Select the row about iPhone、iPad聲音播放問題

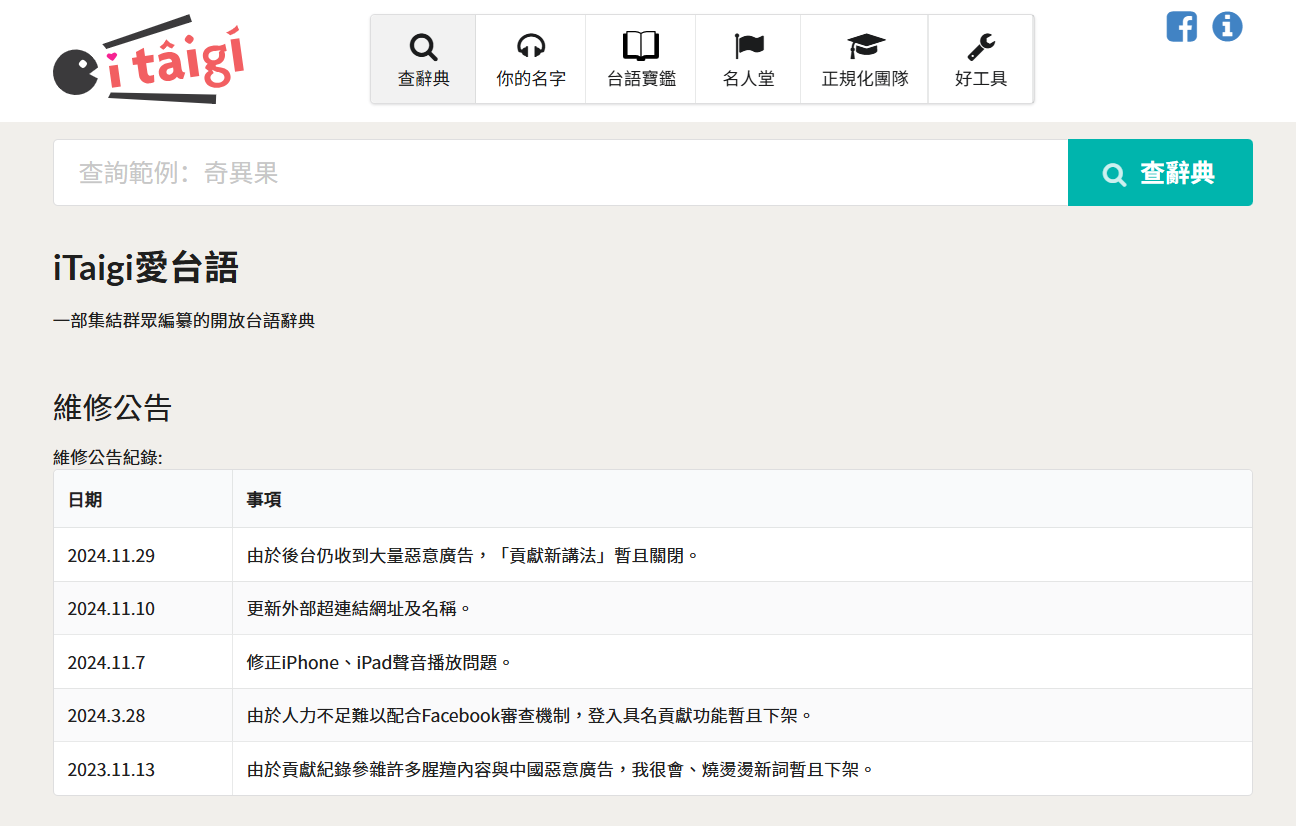tap(379, 662)
